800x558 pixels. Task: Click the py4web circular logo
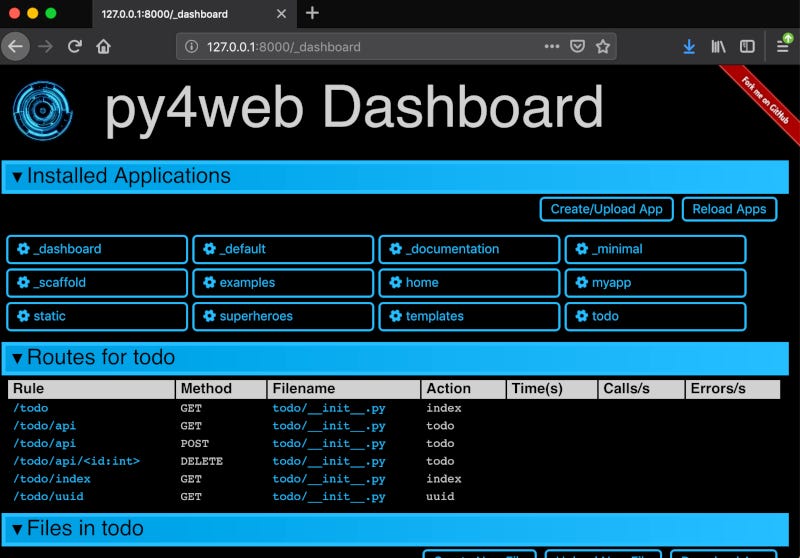(x=42, y=110)
